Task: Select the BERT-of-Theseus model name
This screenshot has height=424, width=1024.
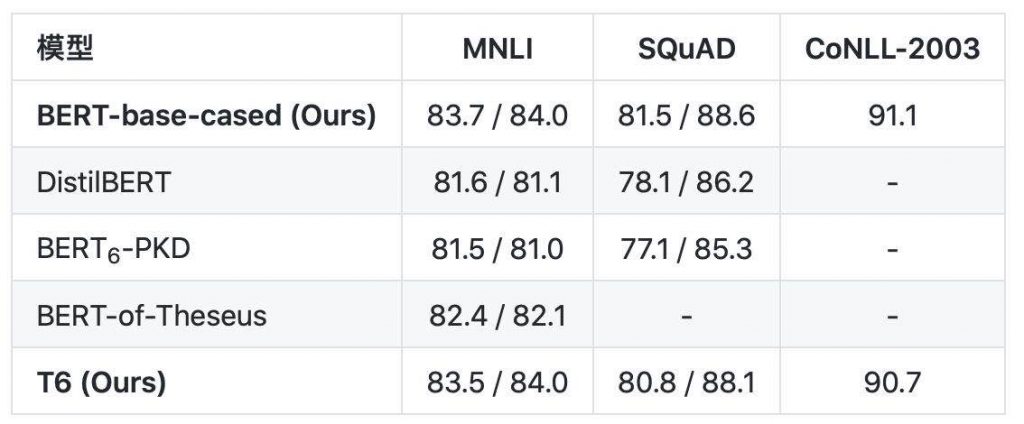Action: coord(152,316)
